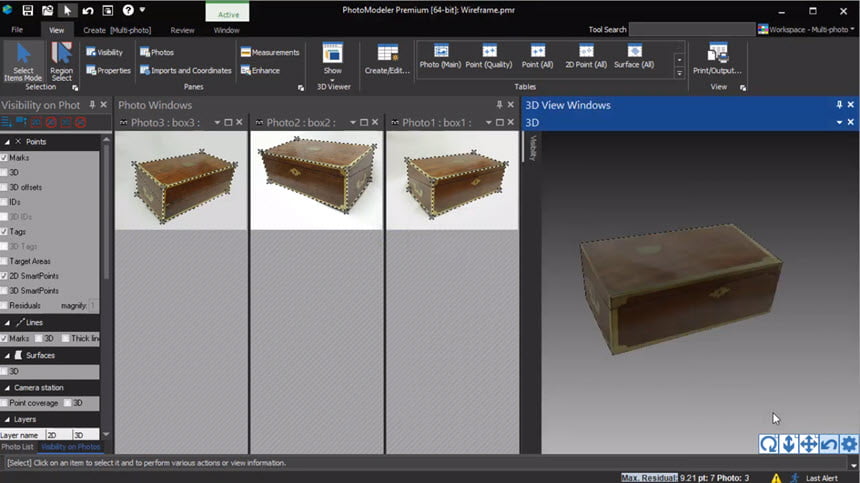
Task: Expand the Tables gallery more arrow
Action: pos(679,73)
